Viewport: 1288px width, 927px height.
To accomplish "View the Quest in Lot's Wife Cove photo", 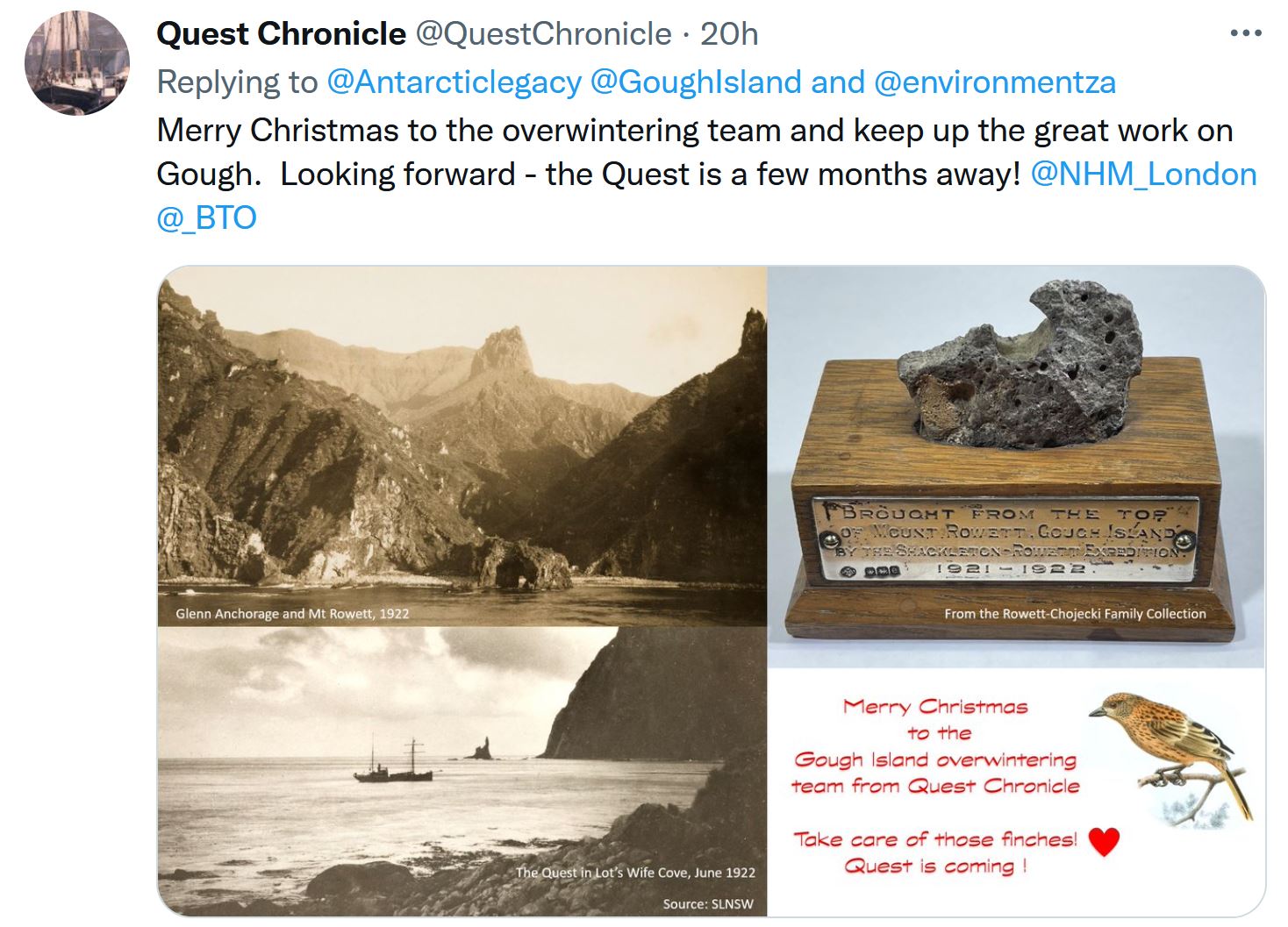I will 462,772.
